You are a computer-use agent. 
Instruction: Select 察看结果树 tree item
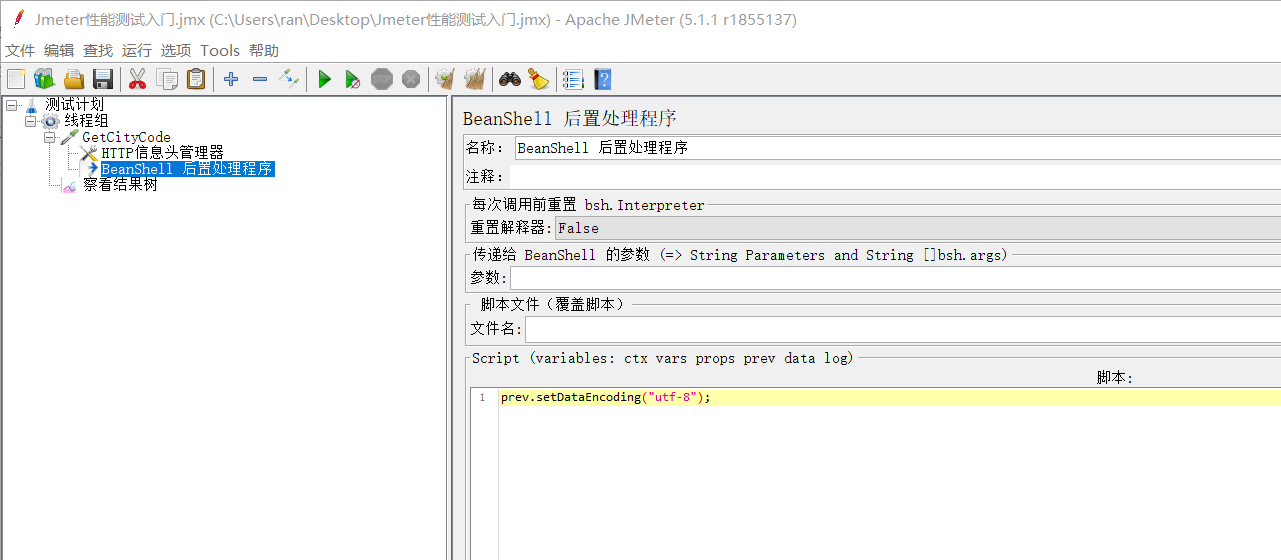point(120,185)
